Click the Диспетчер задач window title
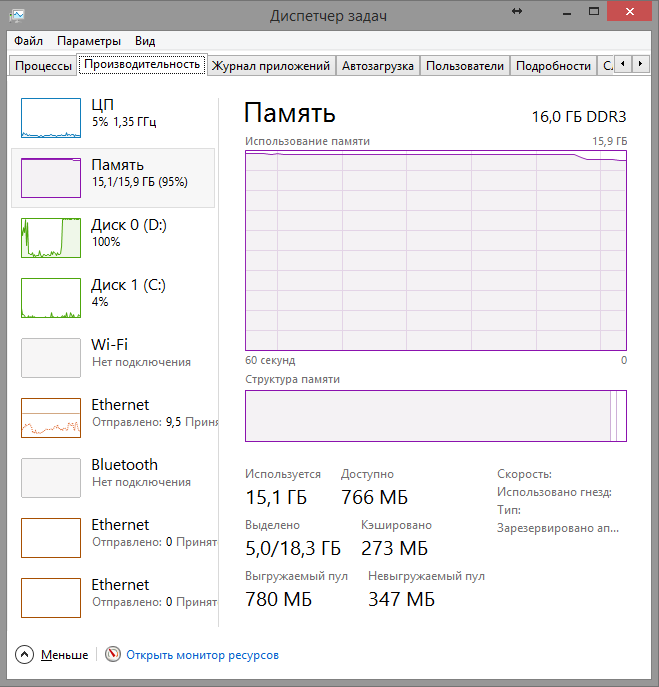 click(328, 16)
